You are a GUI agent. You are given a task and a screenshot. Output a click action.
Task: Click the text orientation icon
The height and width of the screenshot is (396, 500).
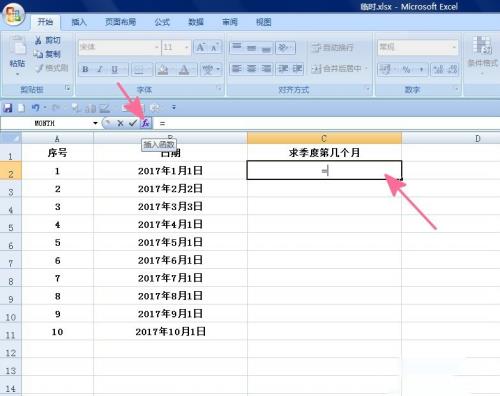click(x=283, y=48)
